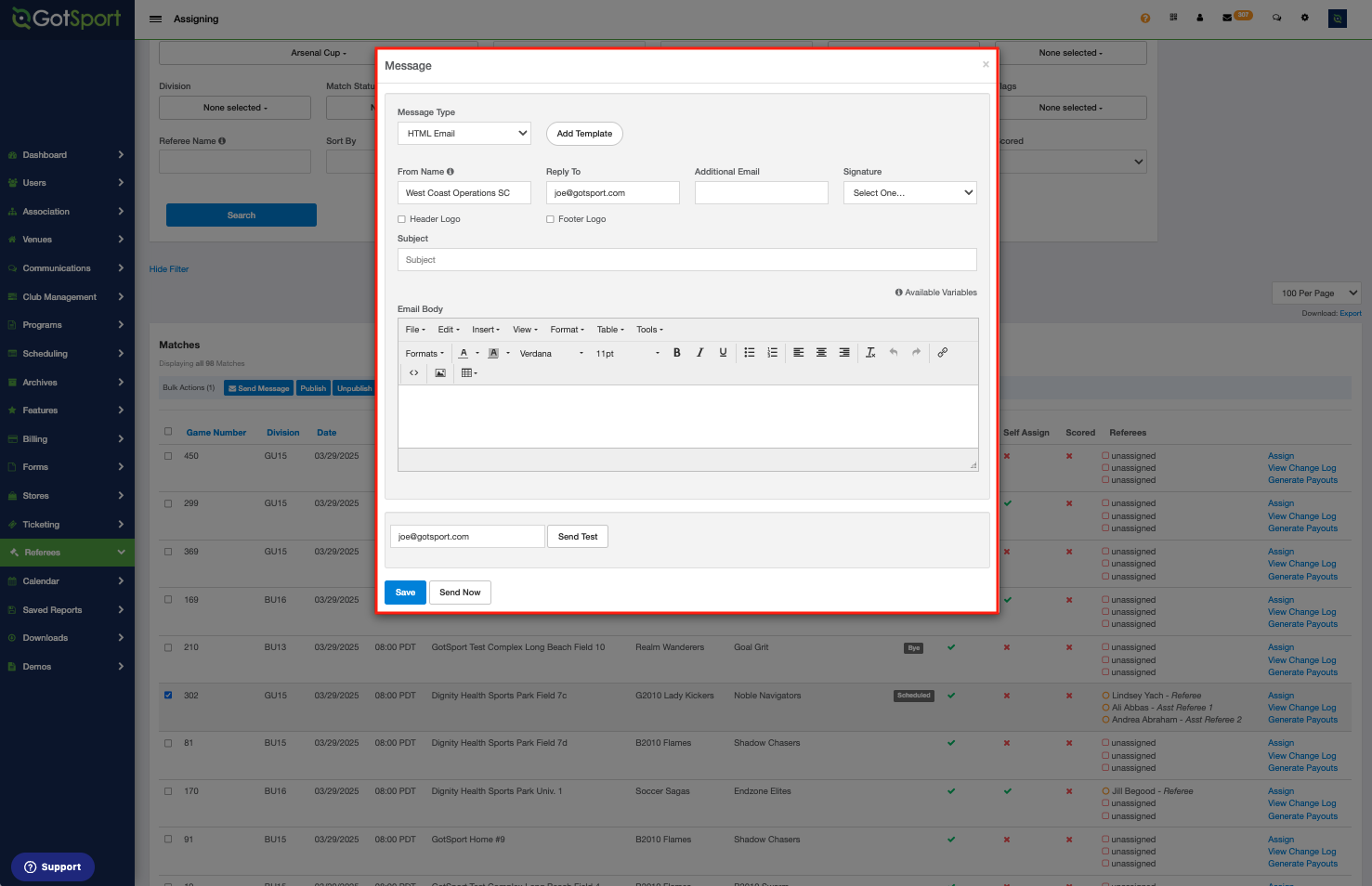Open the 11pt font size dropdown
1372x886 pixels.
point(627,353)
